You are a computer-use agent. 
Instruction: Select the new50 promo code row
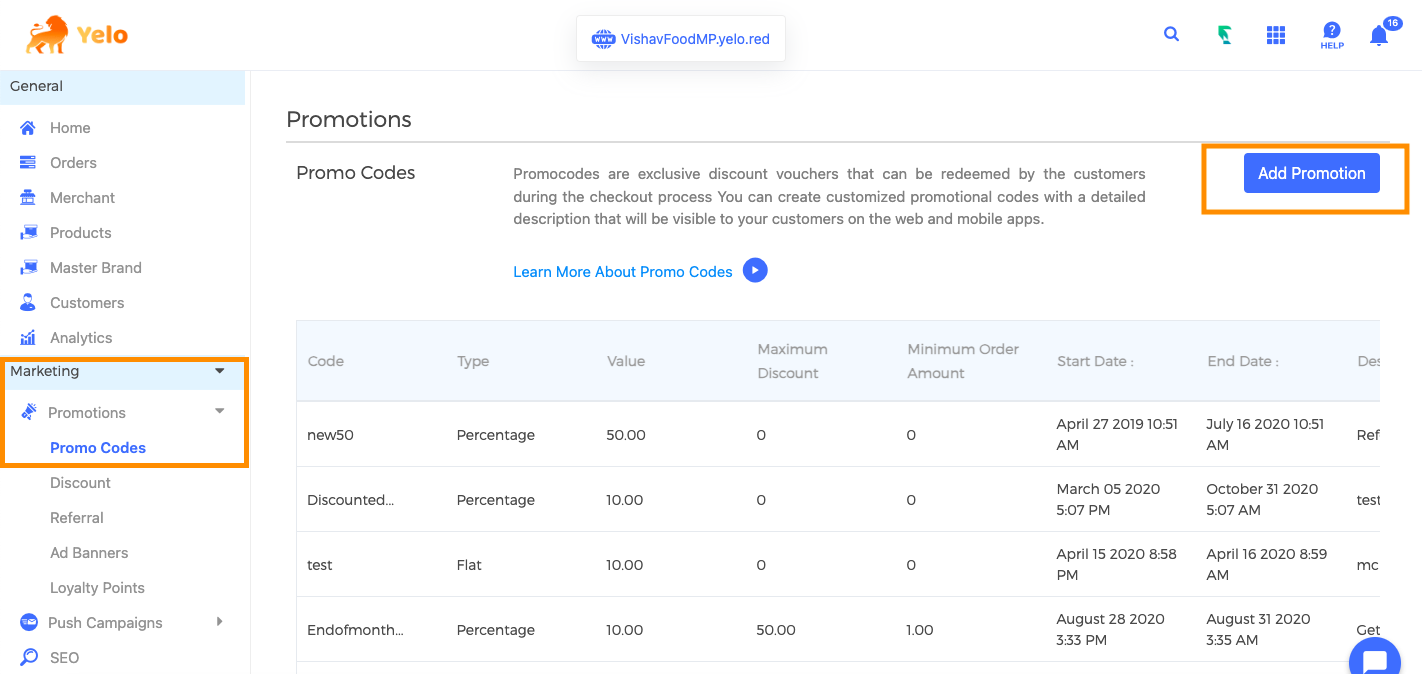[x=329, y=435]
